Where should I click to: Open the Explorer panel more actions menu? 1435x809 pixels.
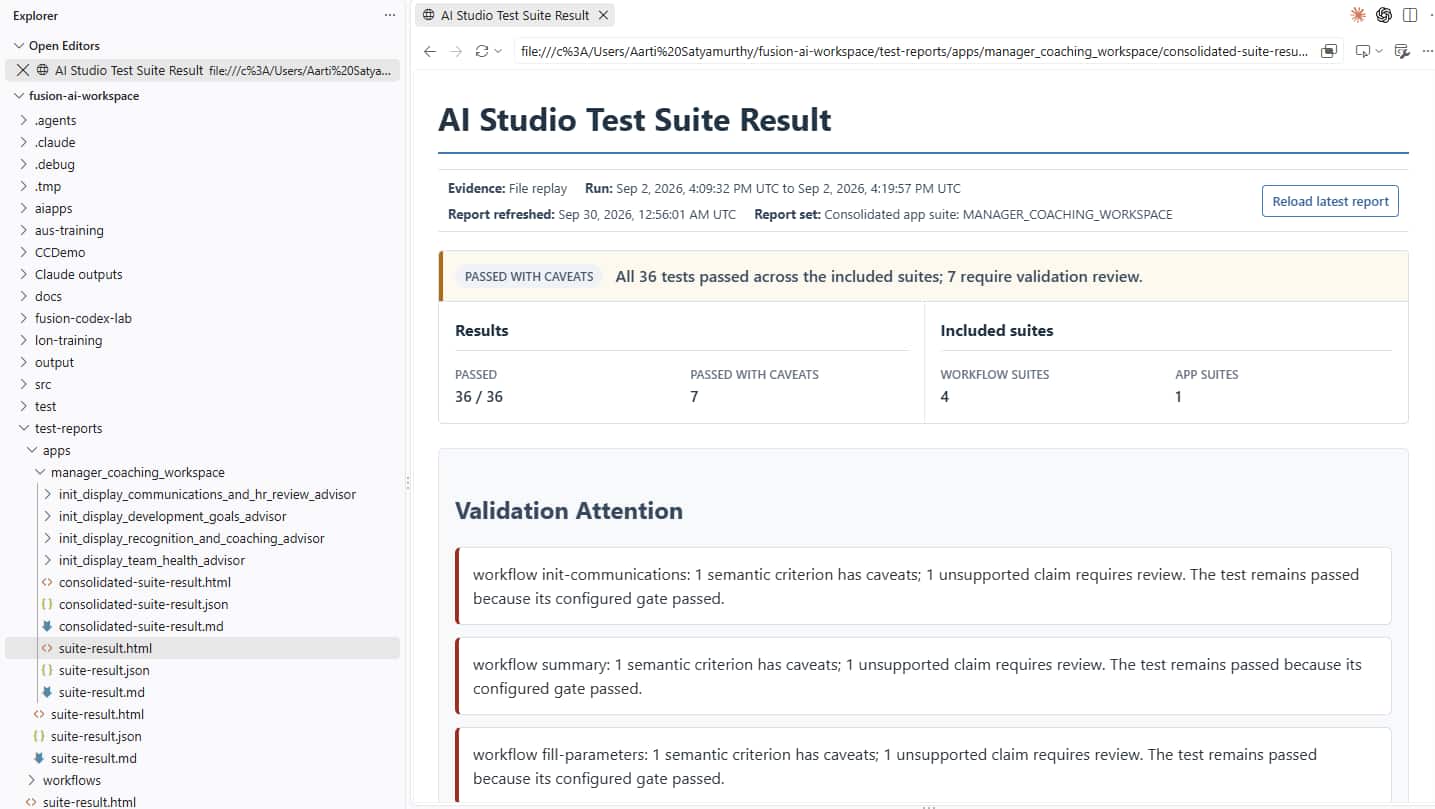click(390, 16)
